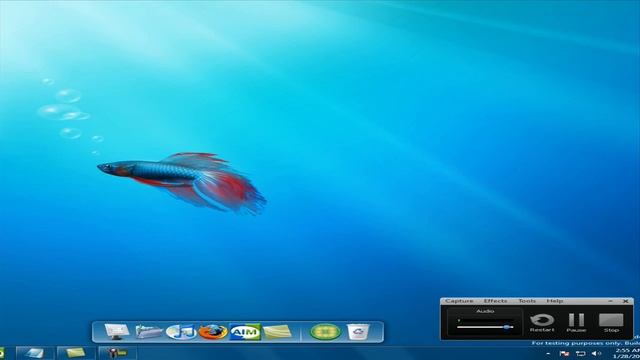Launch the music player icon in dock
640x360 pixels.
coord(181,331)
